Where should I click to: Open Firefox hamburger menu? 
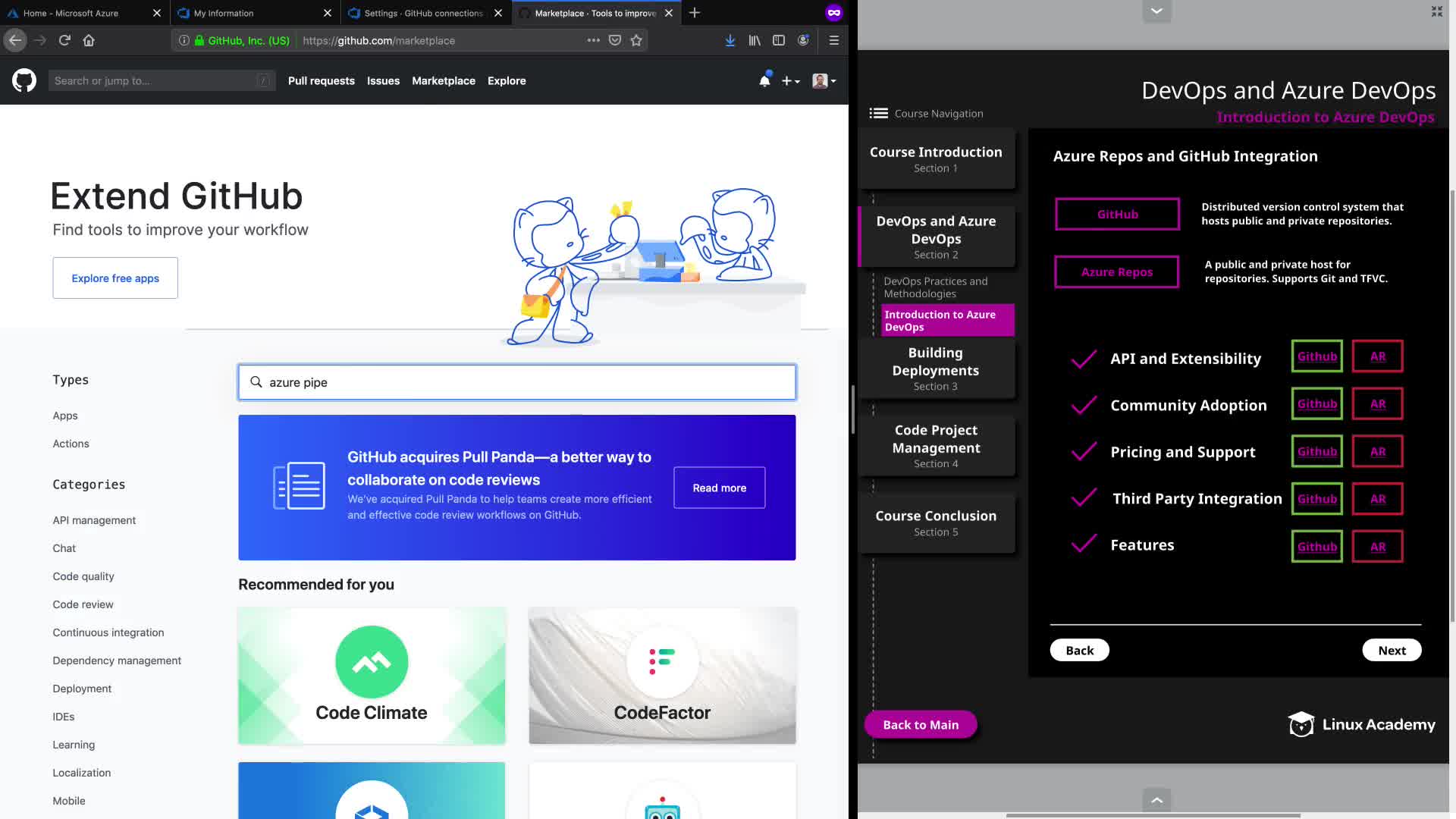[833, 40]
